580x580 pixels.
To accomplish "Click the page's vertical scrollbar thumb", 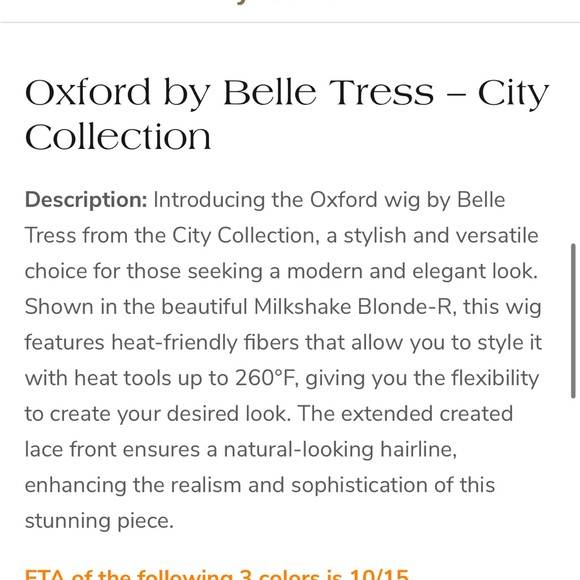I will [573, 320].
